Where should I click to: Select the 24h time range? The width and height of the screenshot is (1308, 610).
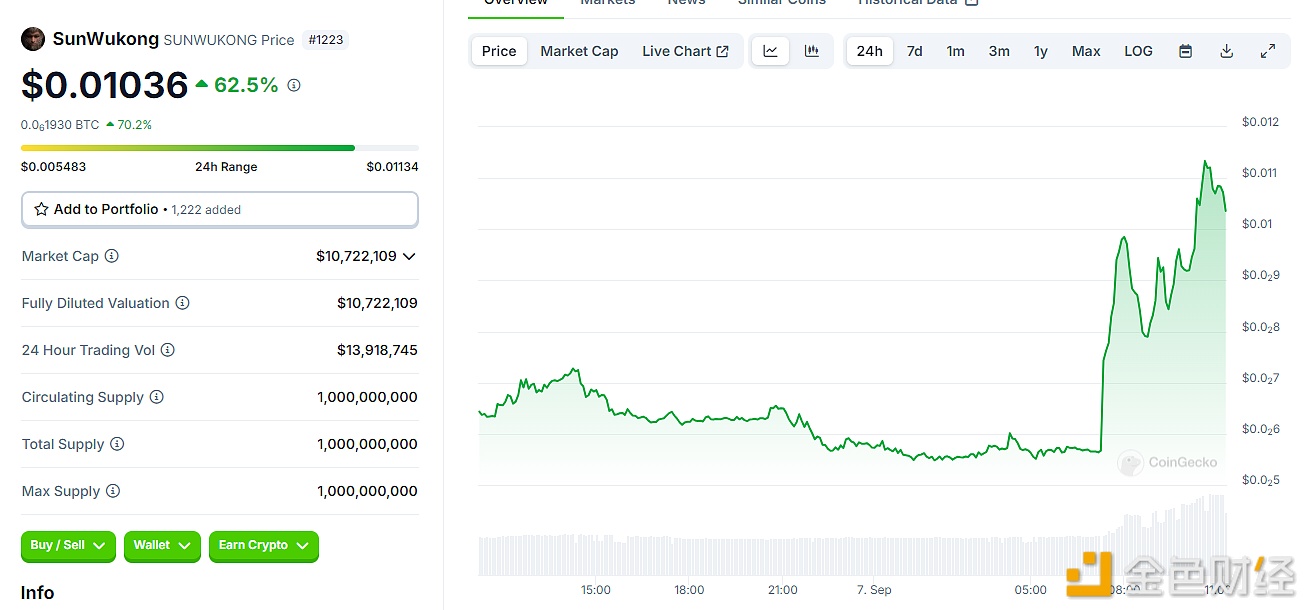click(870, 51)
